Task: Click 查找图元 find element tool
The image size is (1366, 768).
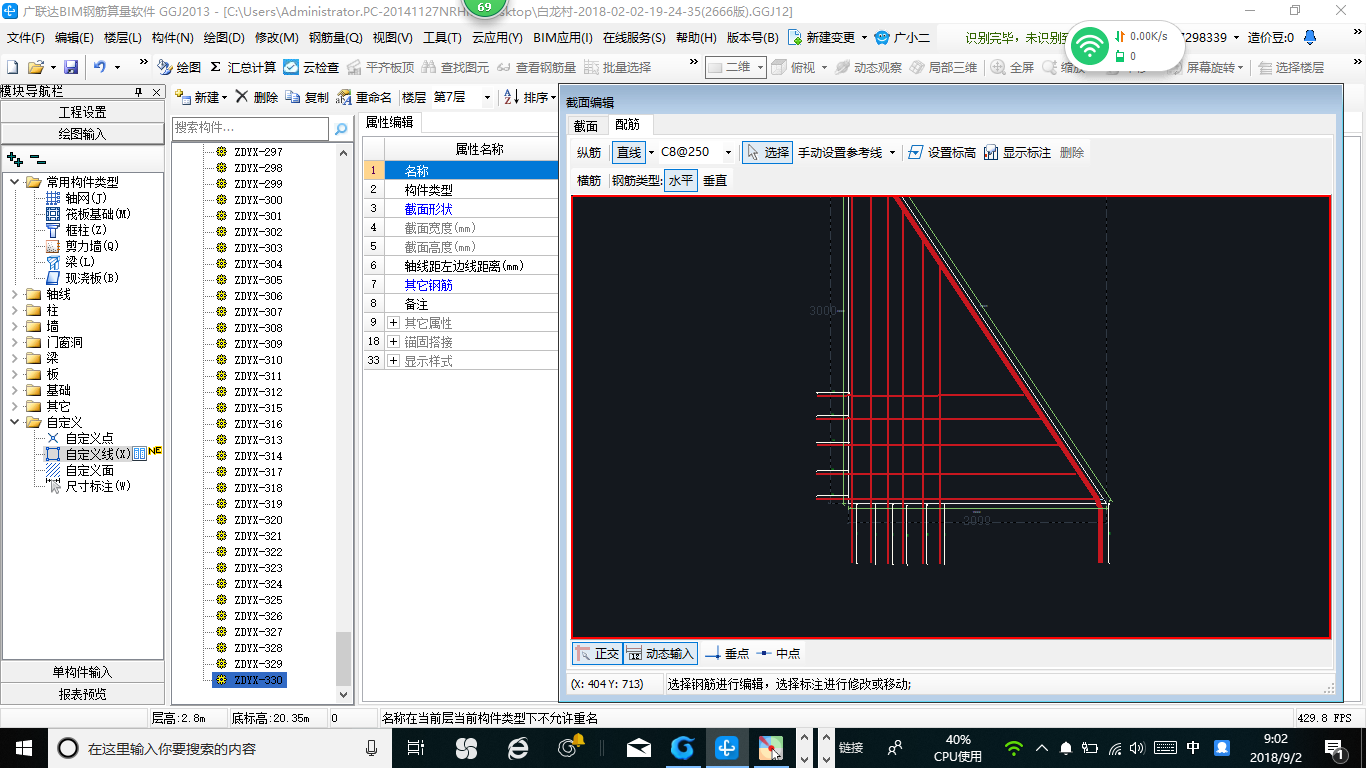Action: pos(456,67)
